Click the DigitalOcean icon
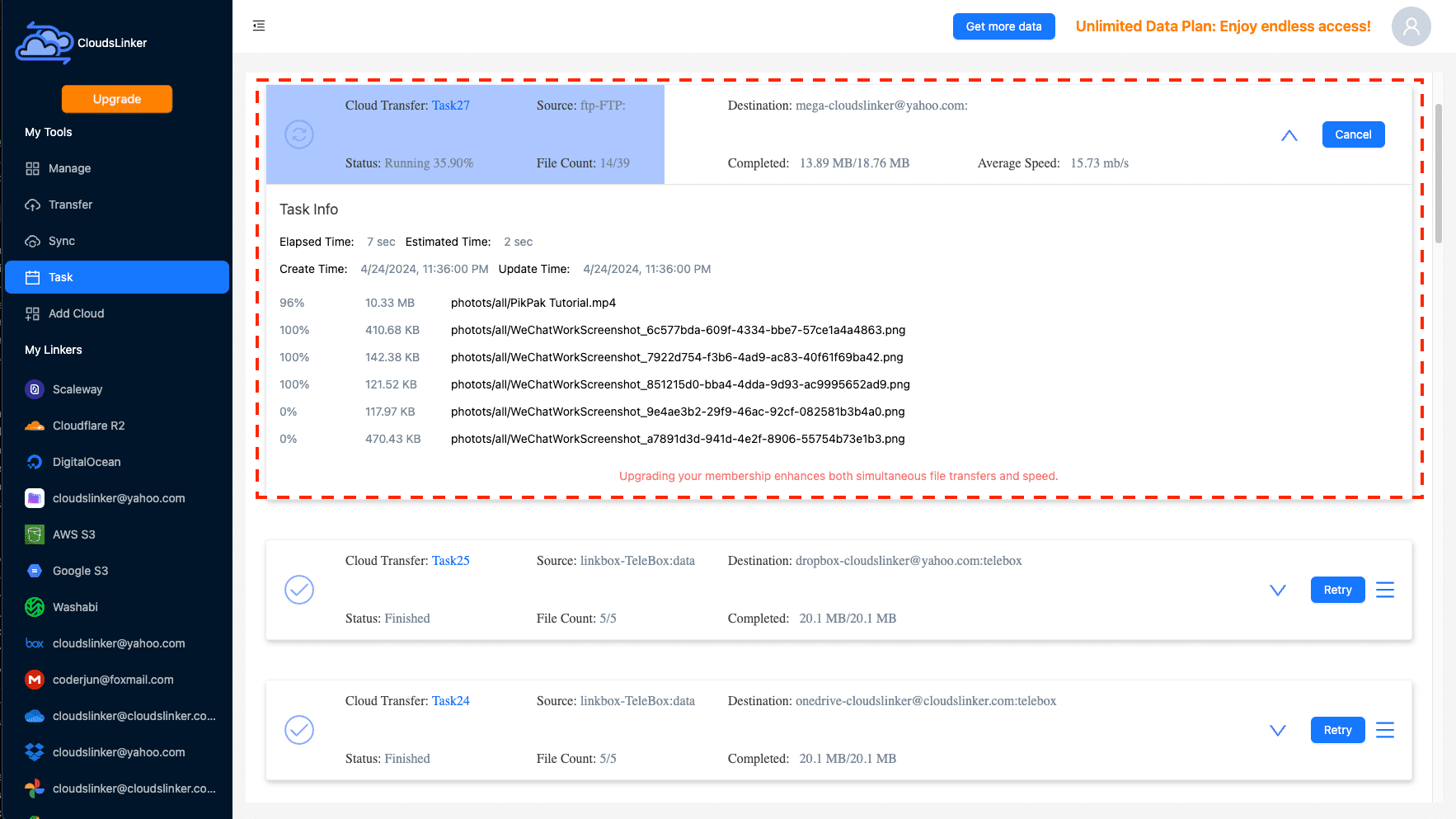 (x=35, y=462)
